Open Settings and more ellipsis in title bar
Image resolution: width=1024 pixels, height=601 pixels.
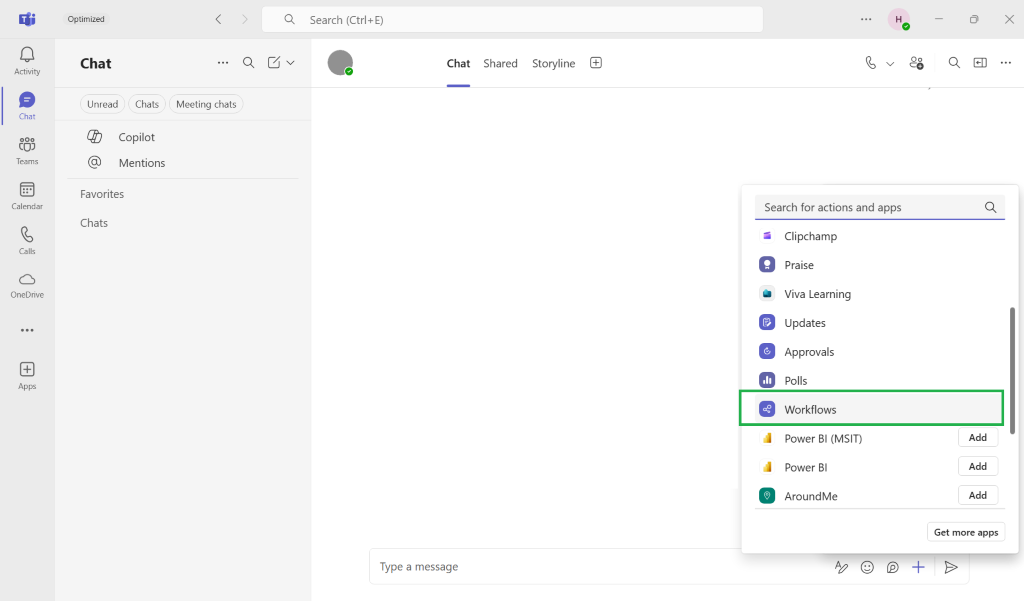pyautogui.click(x=866, y=19)
